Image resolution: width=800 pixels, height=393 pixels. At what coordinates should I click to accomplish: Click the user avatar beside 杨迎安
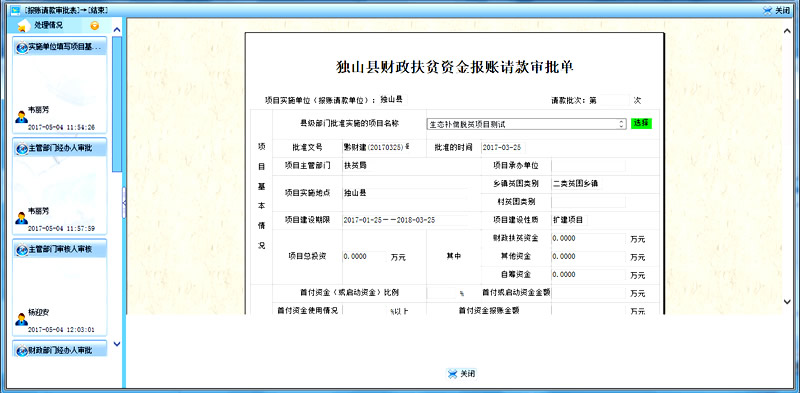(x=21, y=319)
